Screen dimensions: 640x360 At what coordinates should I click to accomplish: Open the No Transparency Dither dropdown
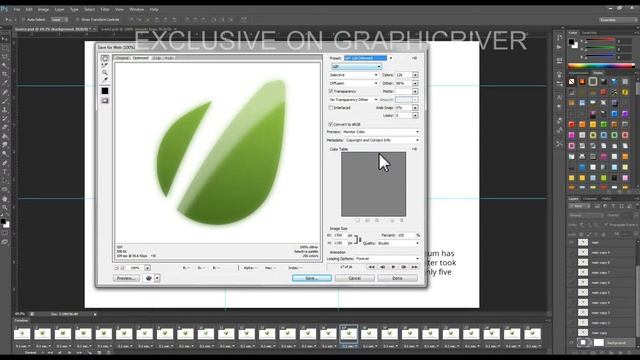pyautogui.click(x=353, y=100)
